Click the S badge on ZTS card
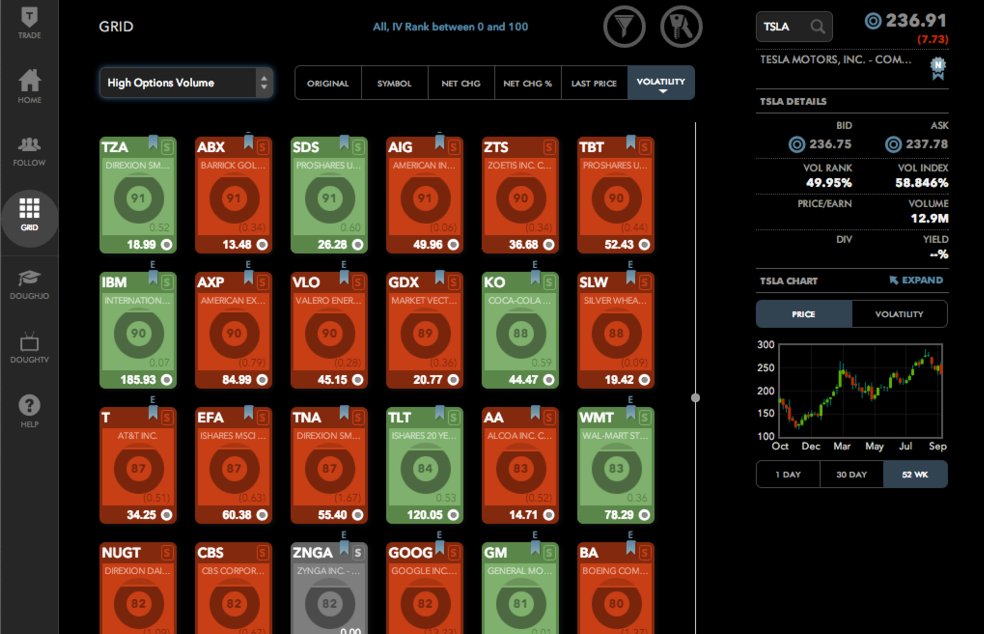Viewport: 984px width, 634px height. (x=549, y=148)
